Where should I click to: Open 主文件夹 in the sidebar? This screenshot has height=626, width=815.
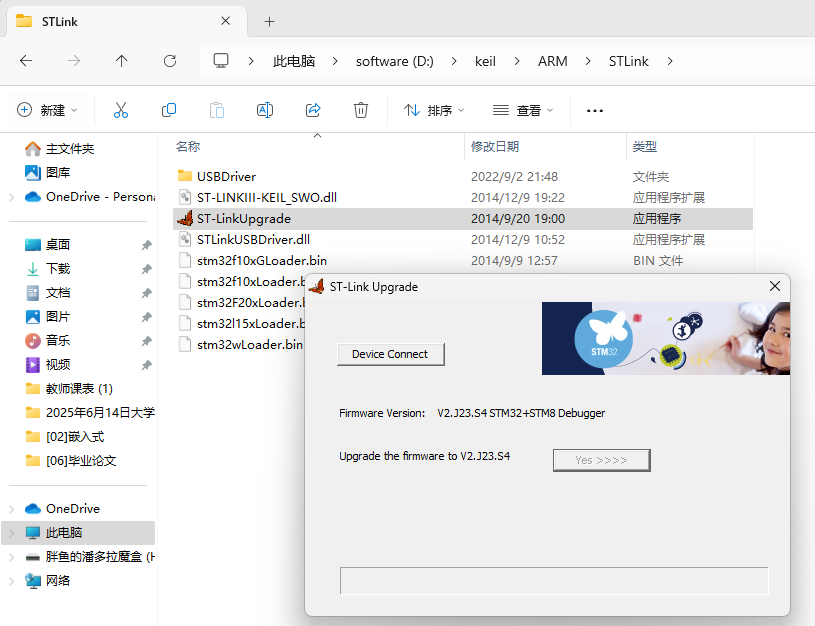pos(70,149)
